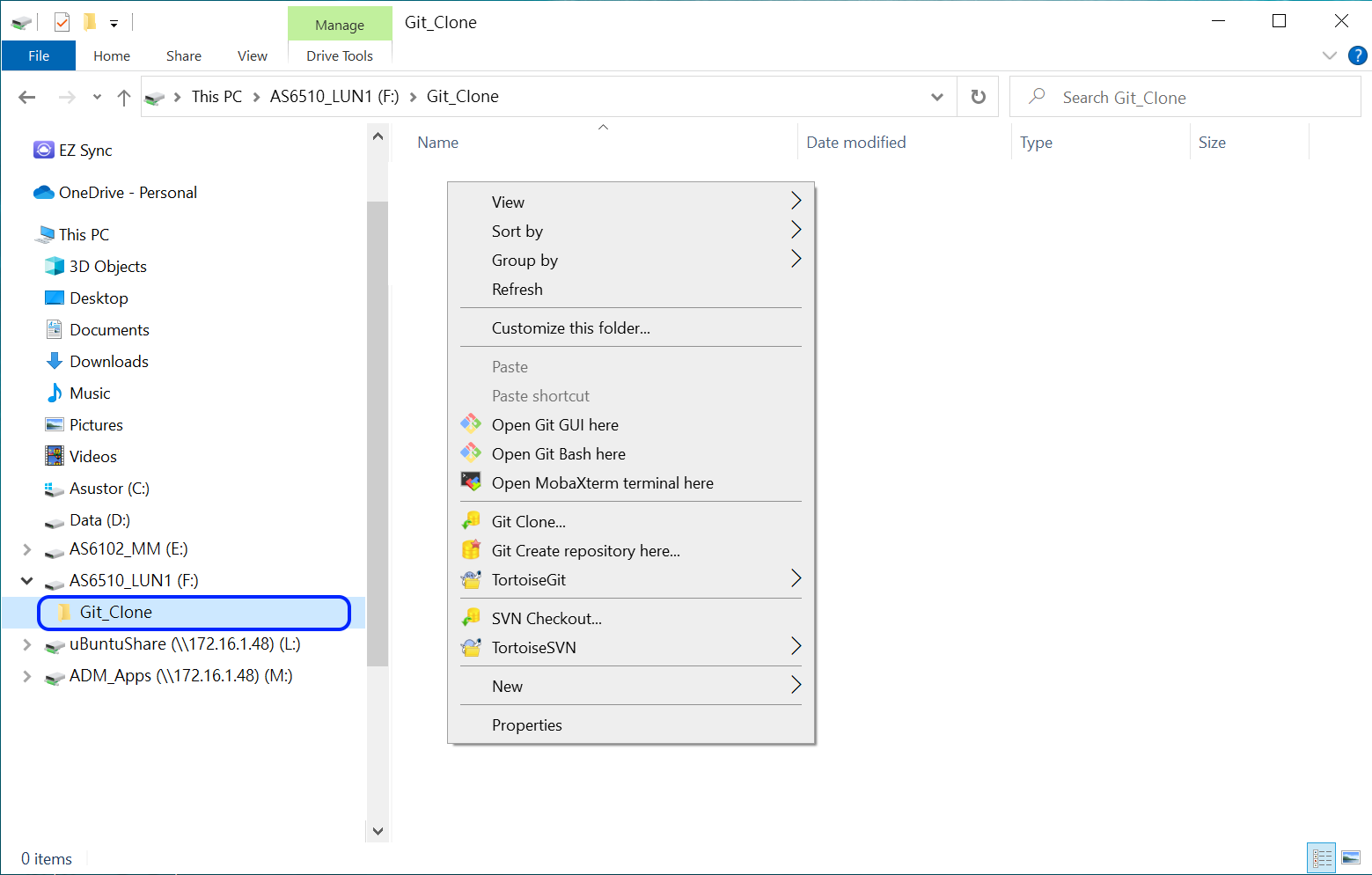Click the OneDrive cloud icon
1372x875 pixels.
(43, 192)
